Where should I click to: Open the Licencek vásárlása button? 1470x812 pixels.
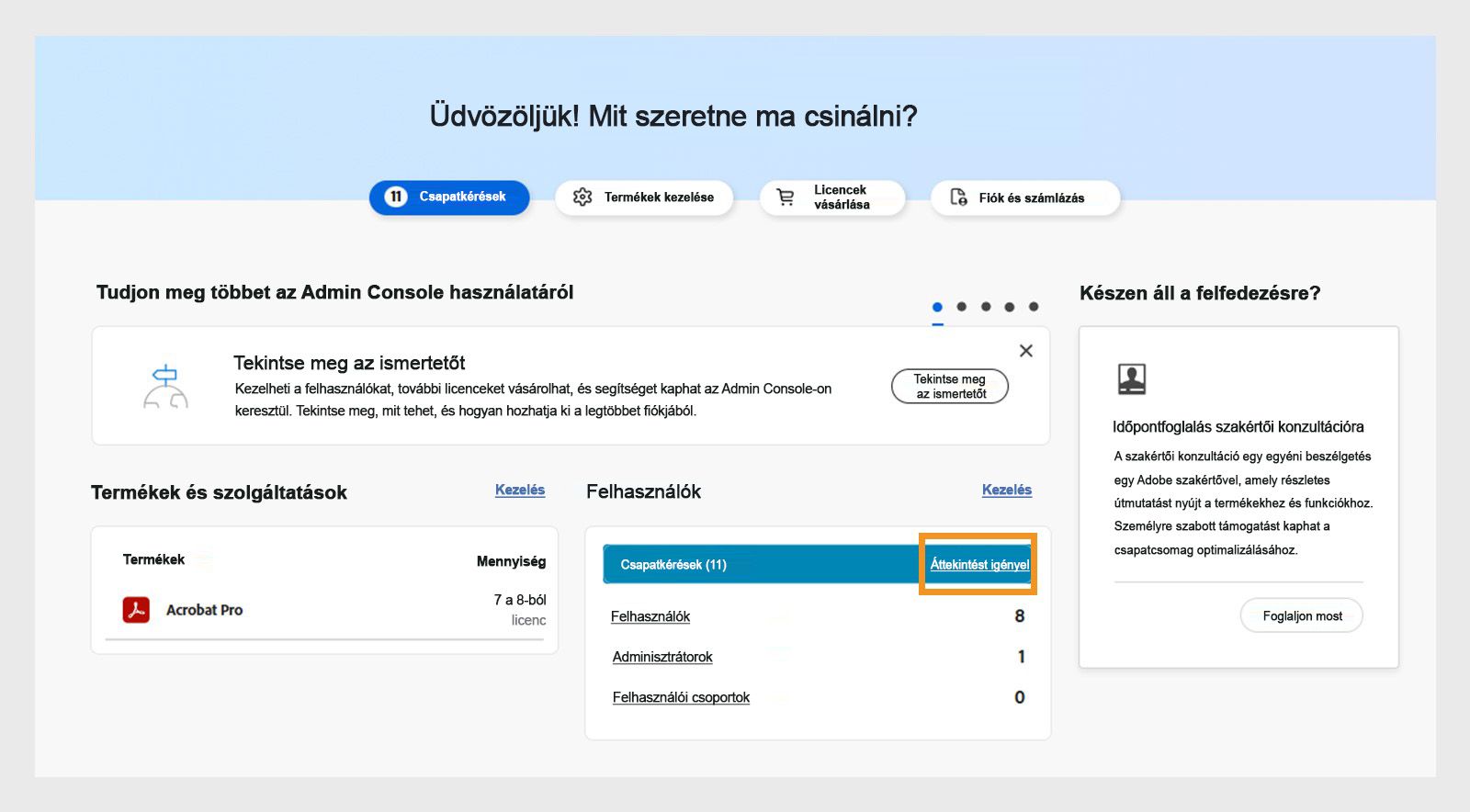point(832,197)
